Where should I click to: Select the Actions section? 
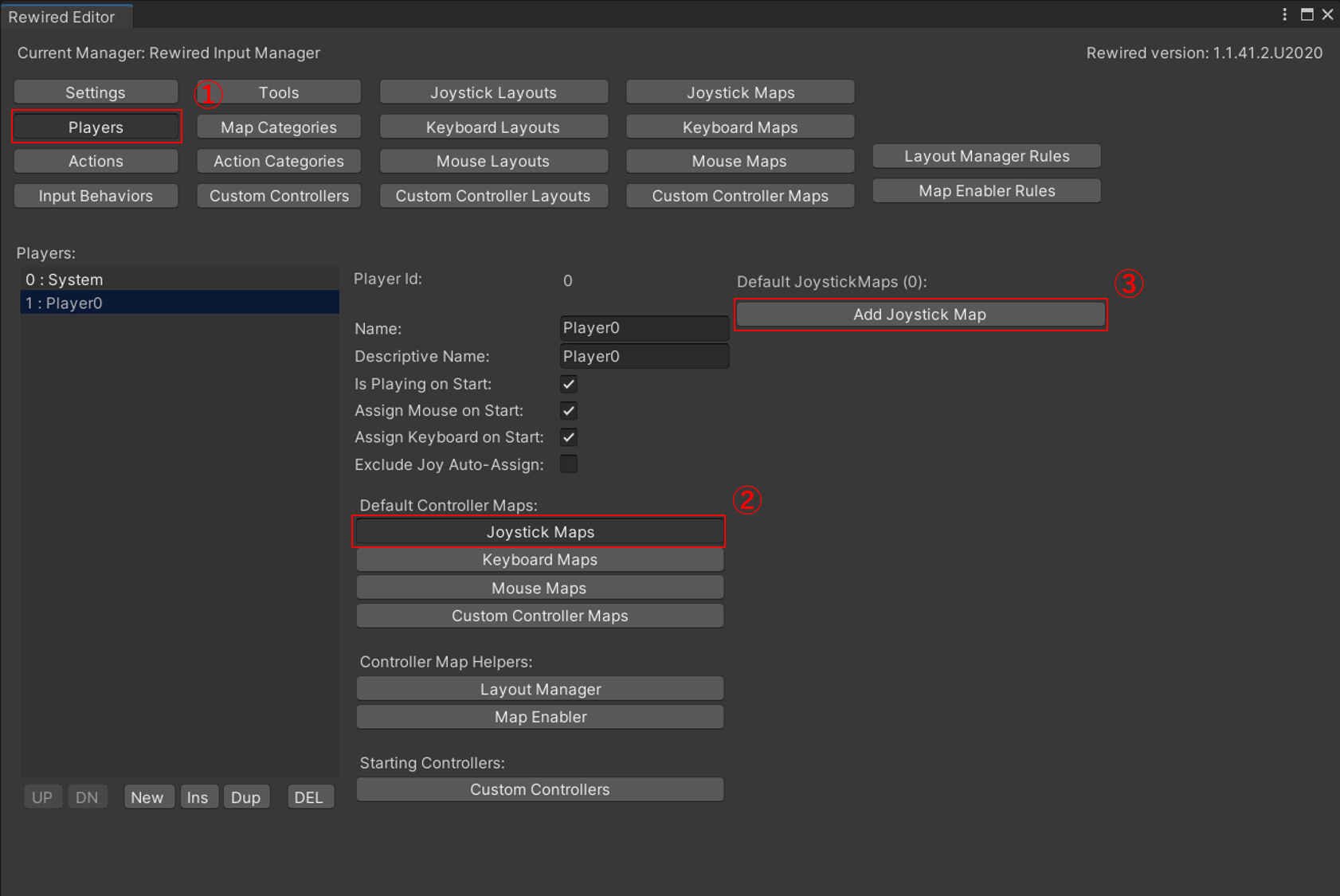coord(95,160)
